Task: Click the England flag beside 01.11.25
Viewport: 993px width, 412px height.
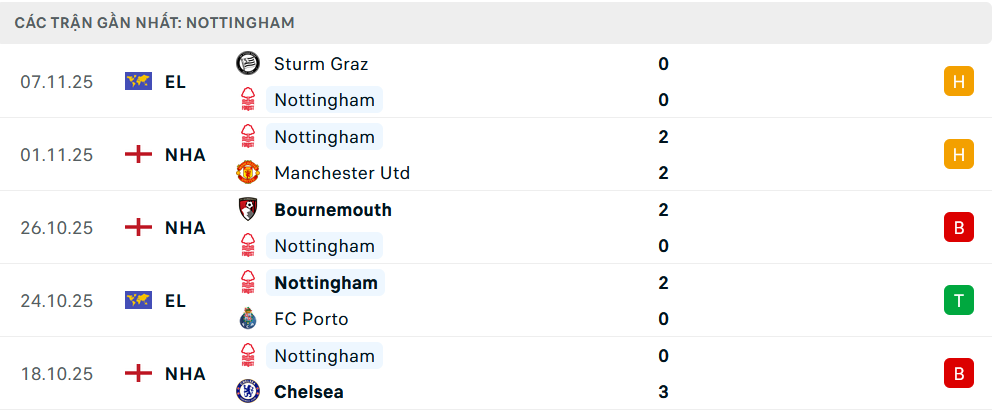Action: (x=138, y=155)
